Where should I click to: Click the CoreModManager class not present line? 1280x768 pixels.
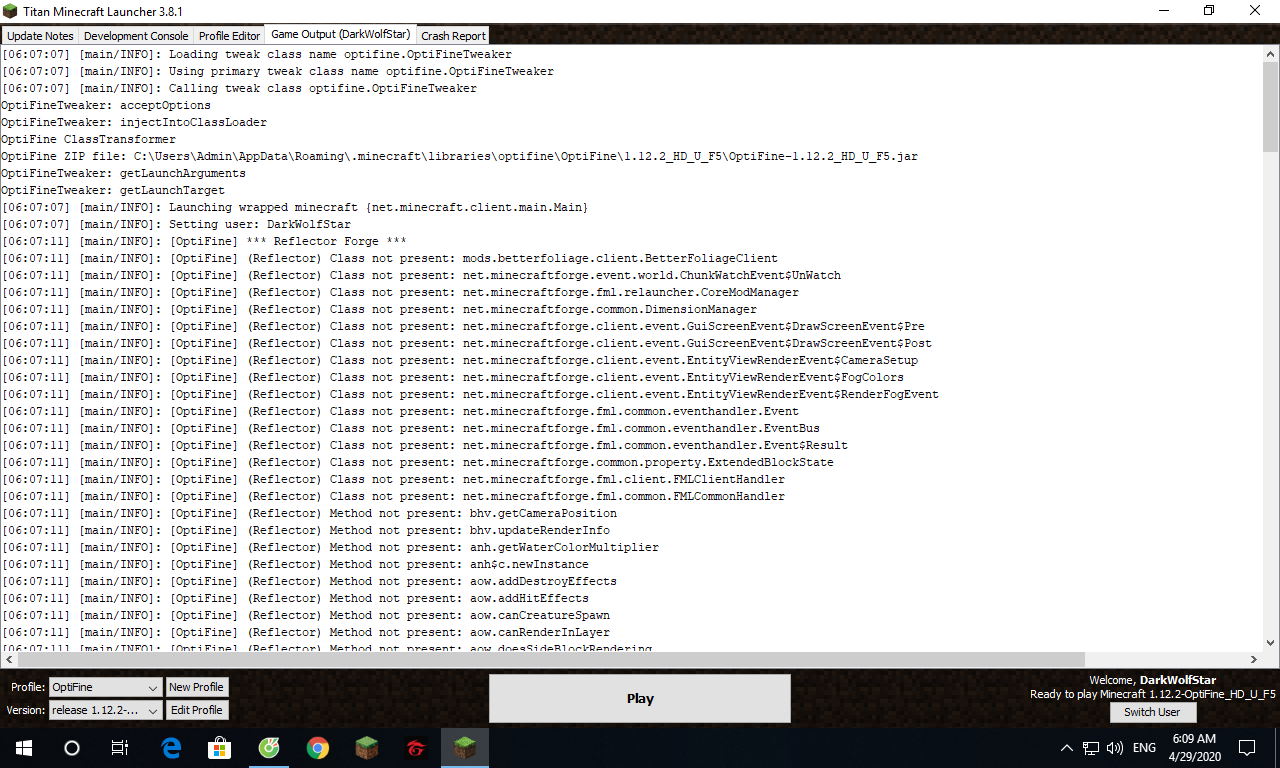400,292
